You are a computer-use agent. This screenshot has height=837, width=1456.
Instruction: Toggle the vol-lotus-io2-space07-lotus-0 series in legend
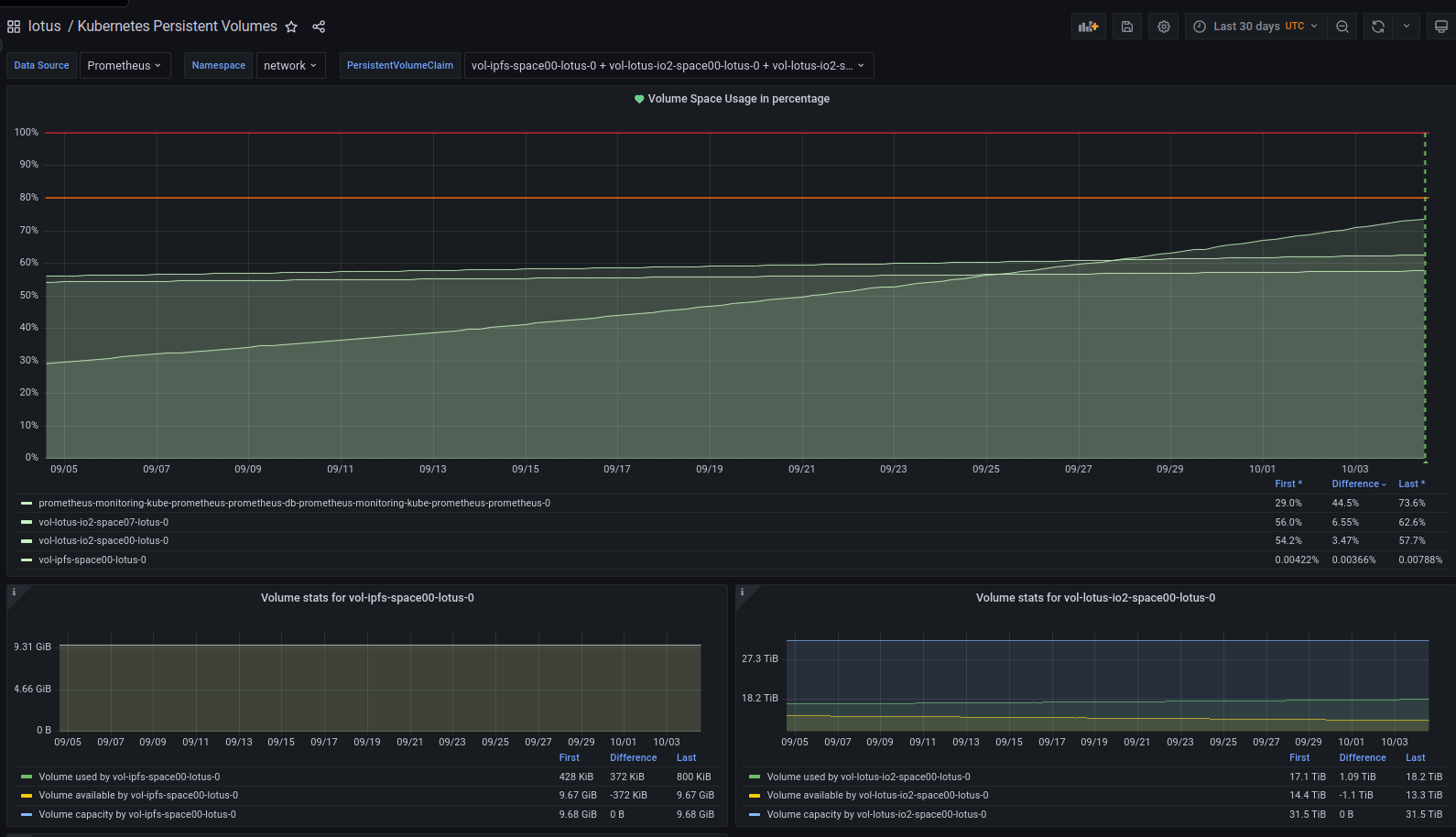[103, 522]
